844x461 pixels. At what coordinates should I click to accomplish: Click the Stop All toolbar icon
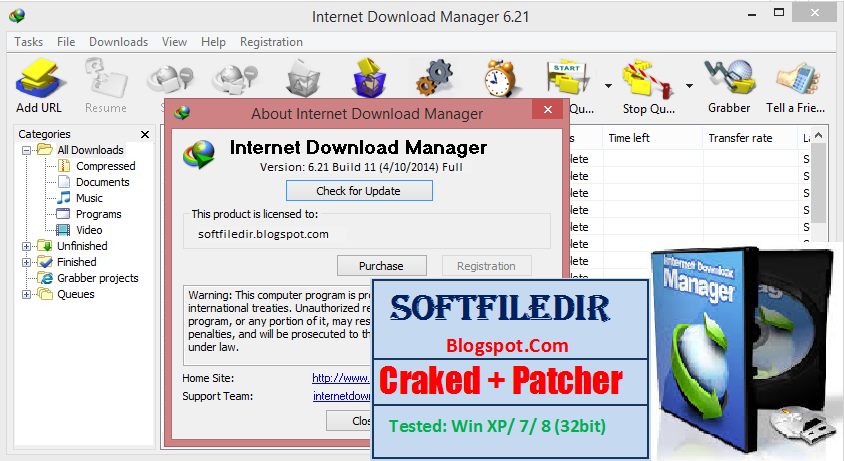click(235, 80)
